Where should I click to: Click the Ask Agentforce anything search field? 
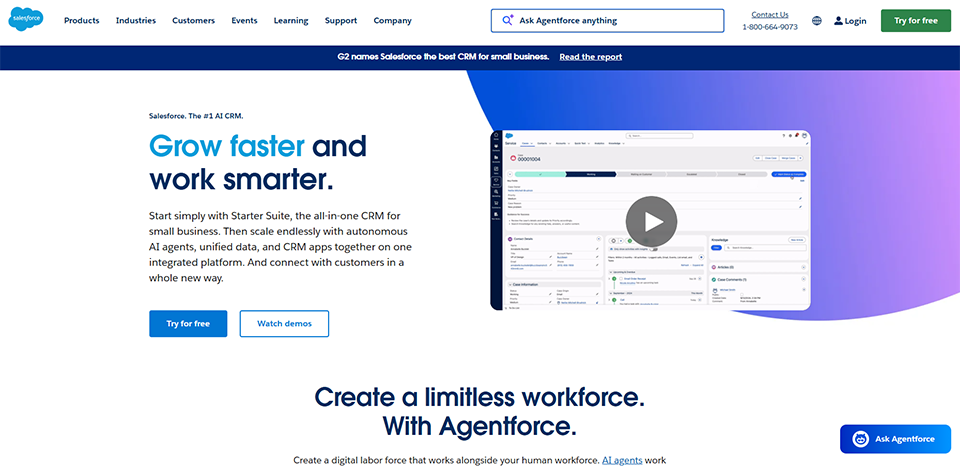click(x=607, y=20)
